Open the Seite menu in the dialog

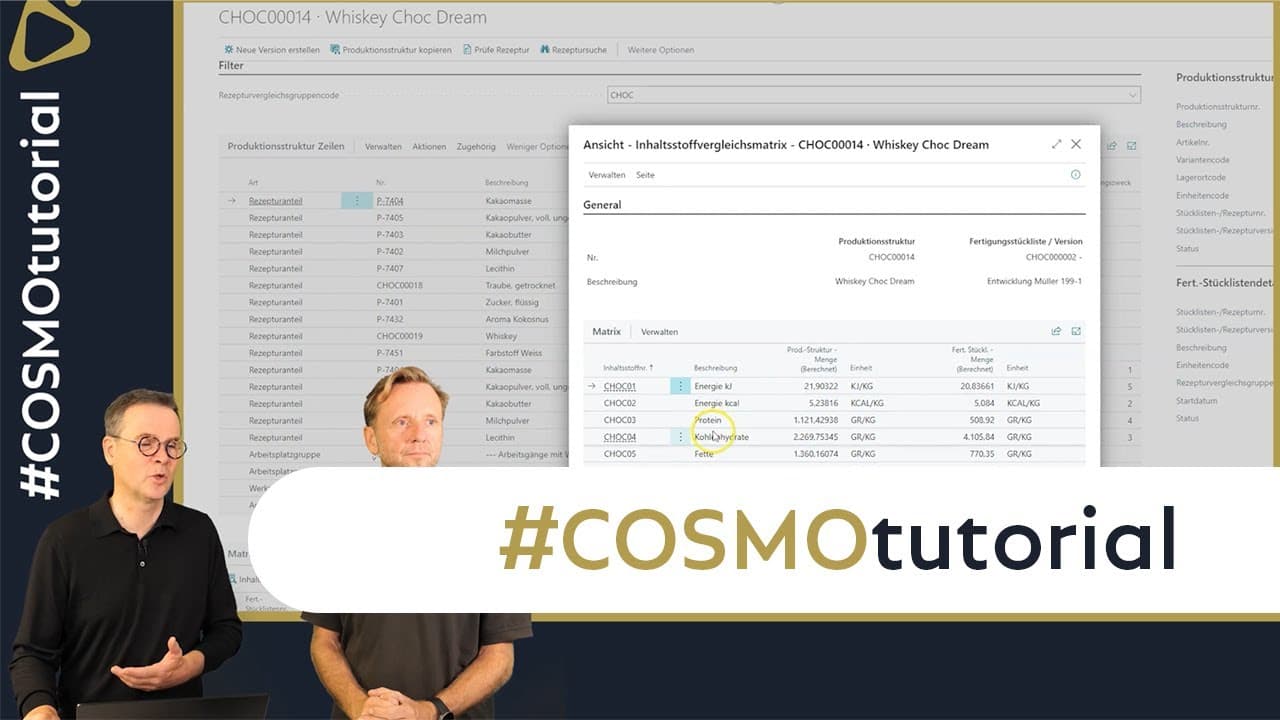click(x=645, y=175)
